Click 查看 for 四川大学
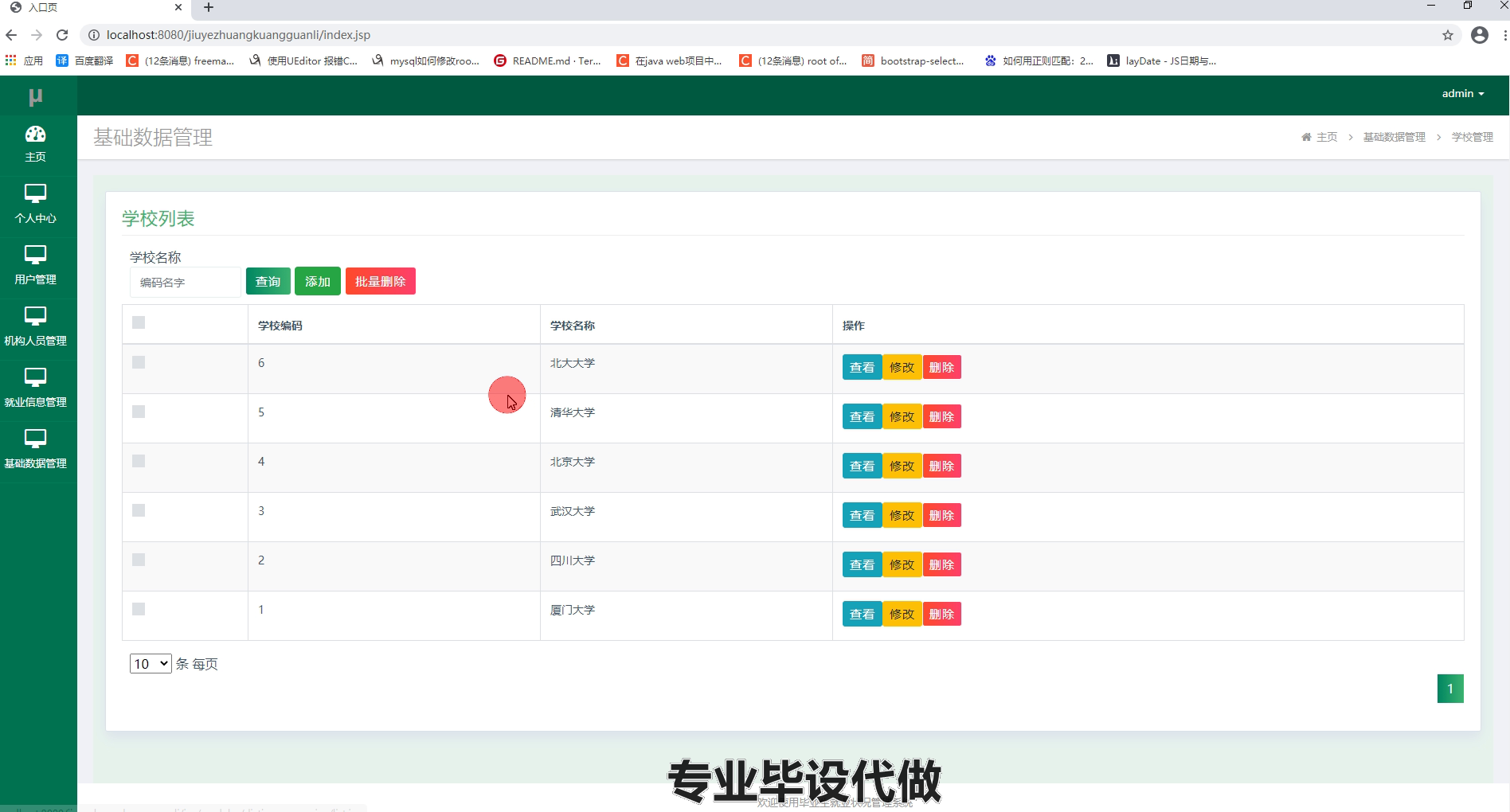The width and height of the screenshot is (1510, 812). (x=862, y=564)
